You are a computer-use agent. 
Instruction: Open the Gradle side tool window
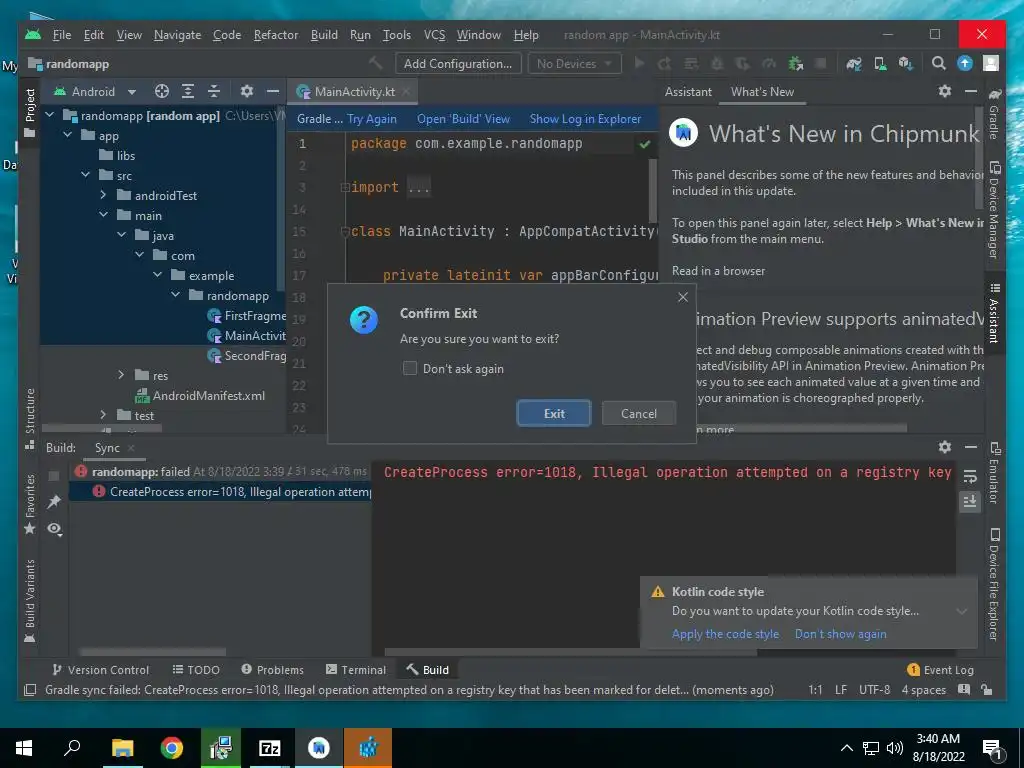pyautogui.click(x=994, y=114)
